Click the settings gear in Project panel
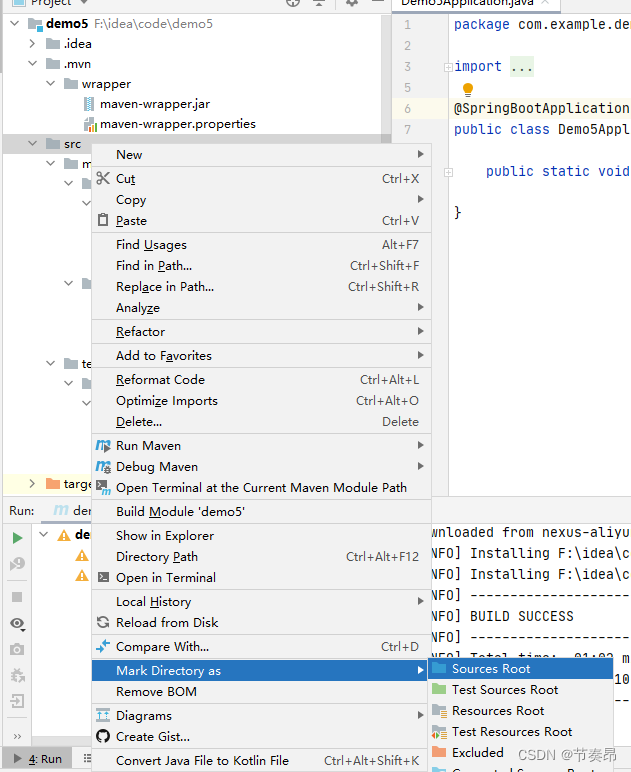This screenshot has height=772, width=631. pyautogui.click(x=351, y=2)
